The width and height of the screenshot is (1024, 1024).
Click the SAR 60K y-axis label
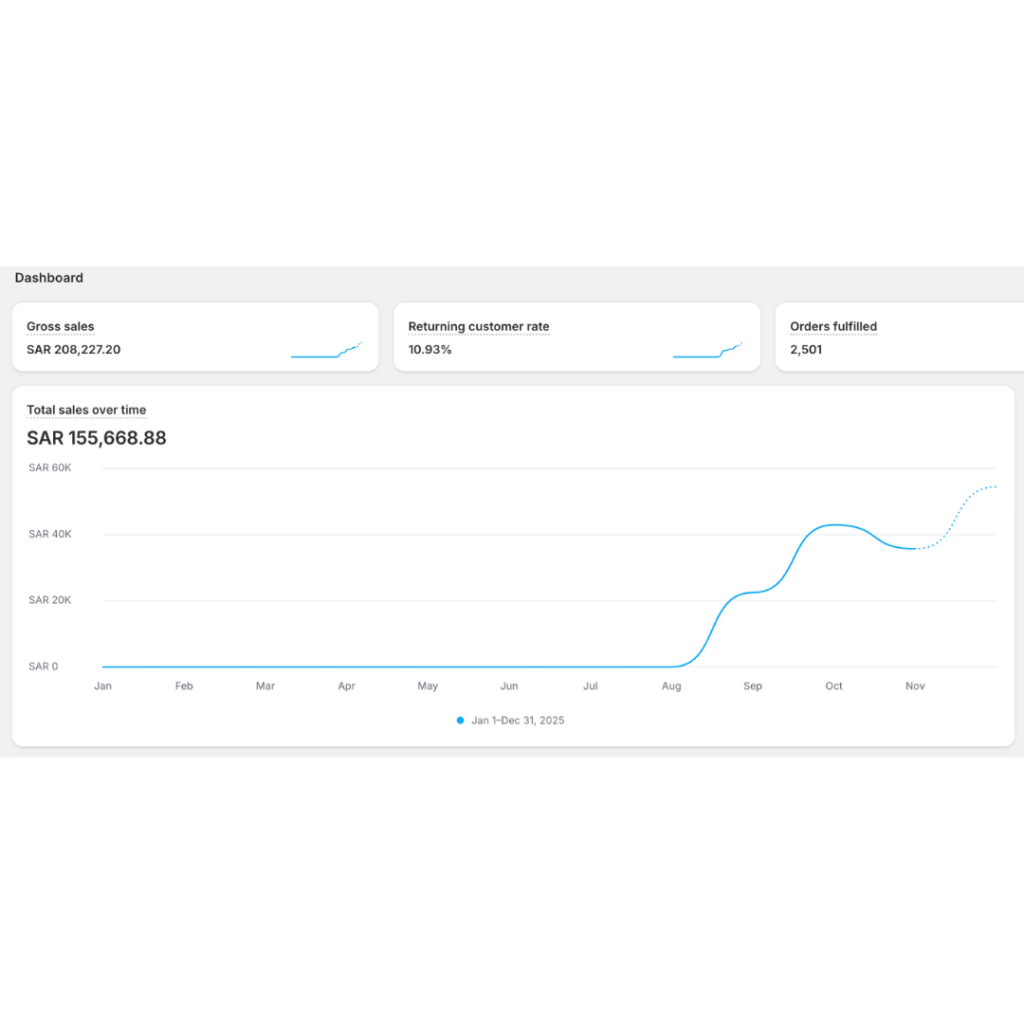(50, 468)
